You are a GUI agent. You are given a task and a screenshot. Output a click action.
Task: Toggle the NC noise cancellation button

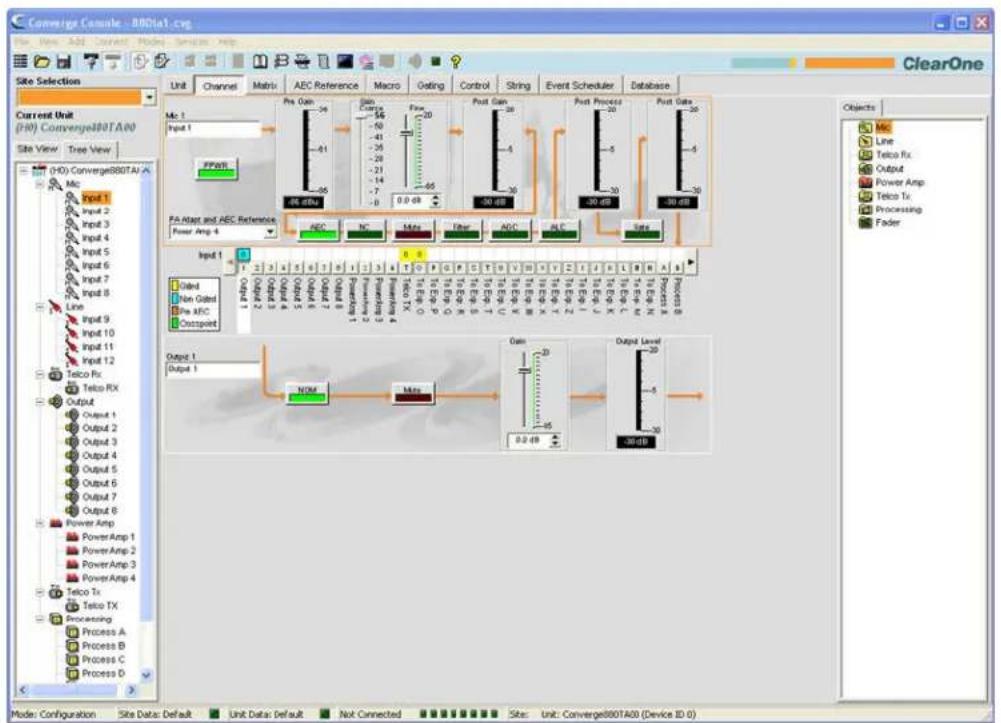coord(365,230)
